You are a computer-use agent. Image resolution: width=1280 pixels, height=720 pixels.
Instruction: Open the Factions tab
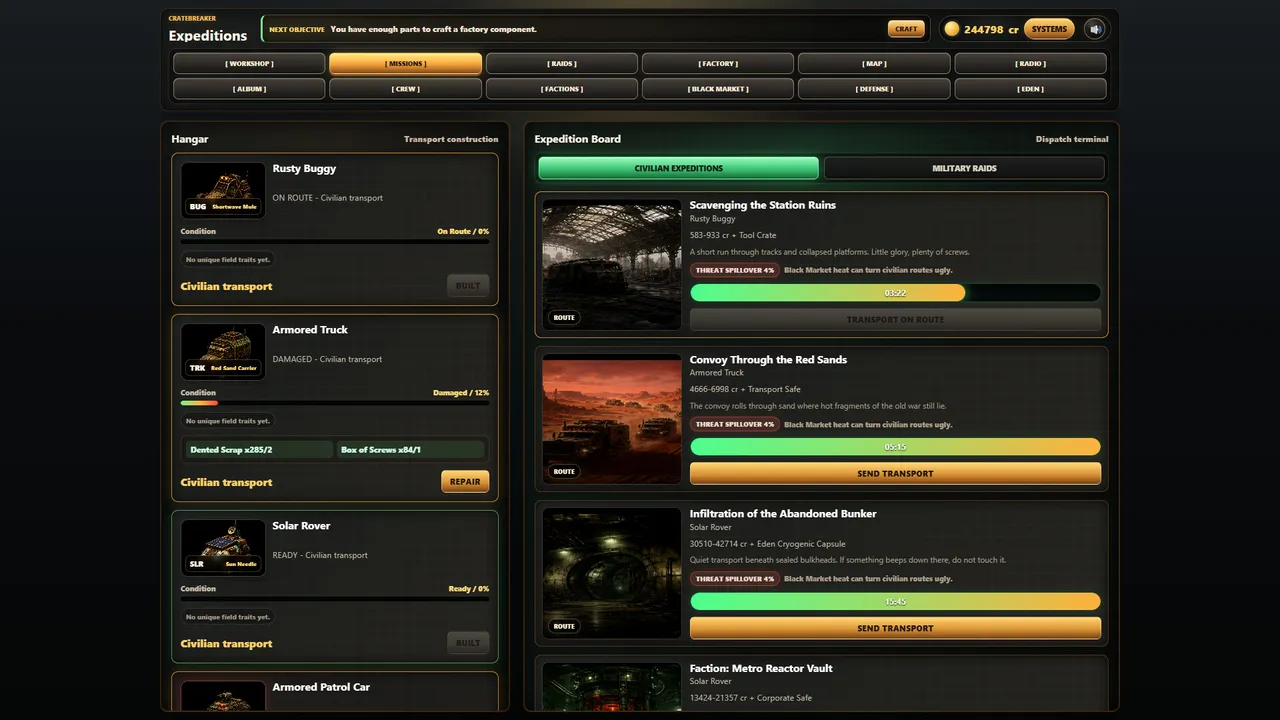tap(562, 88)
